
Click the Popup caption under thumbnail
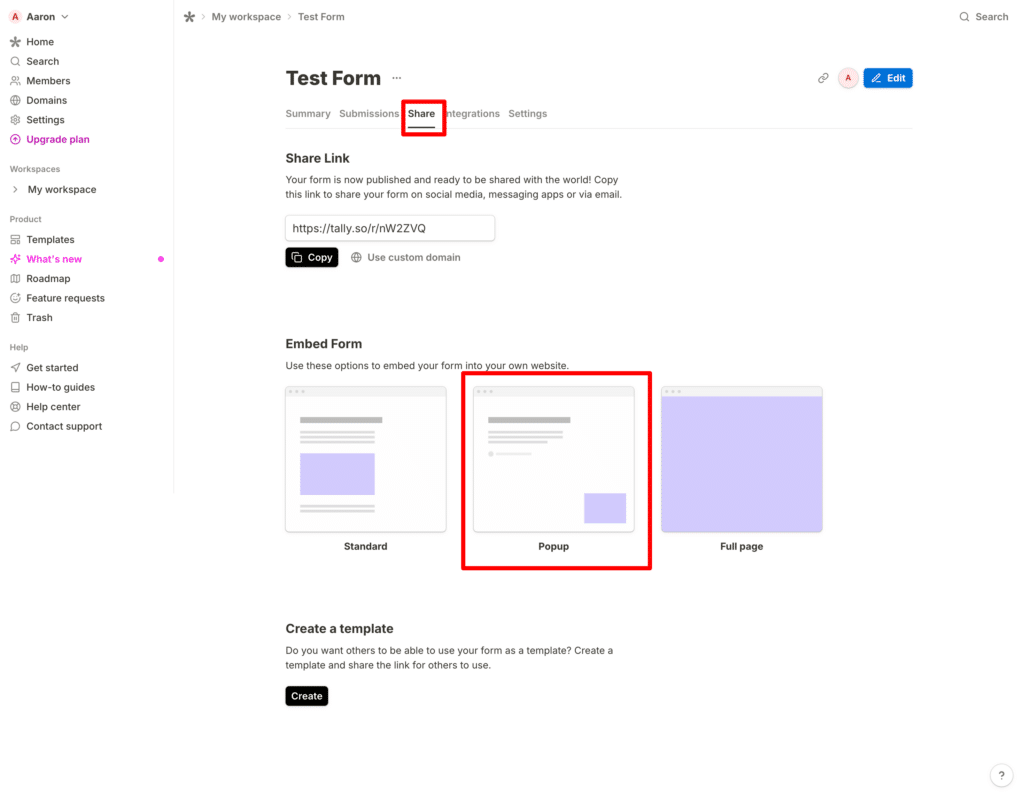(554, 547)
